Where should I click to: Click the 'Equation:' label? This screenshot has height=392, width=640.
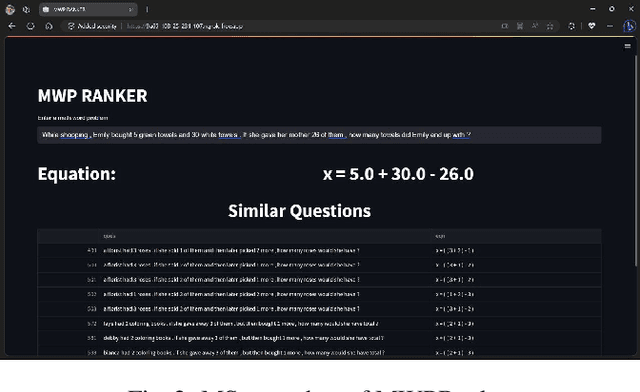click(77, 174)
